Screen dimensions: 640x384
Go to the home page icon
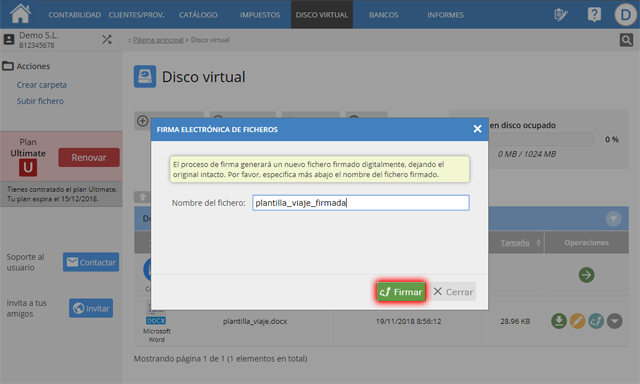(20, 14)
